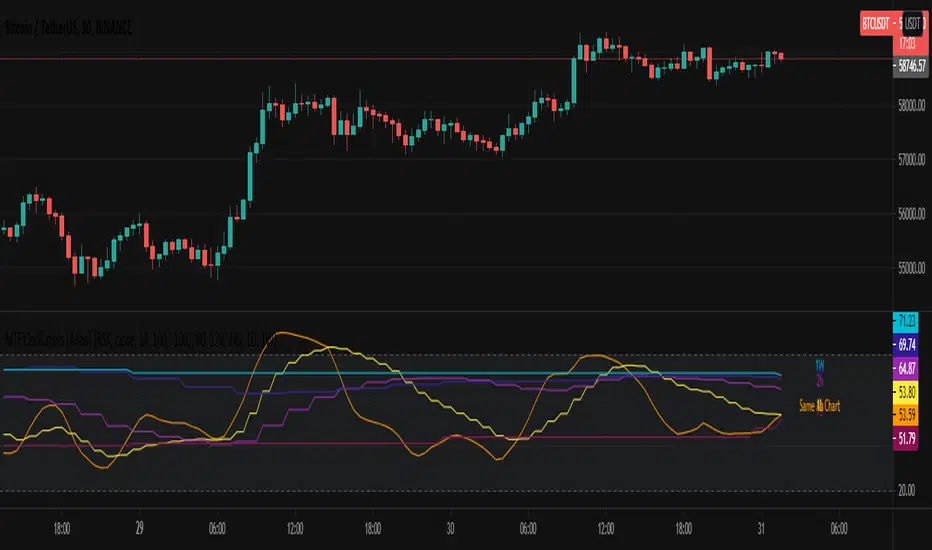Image resolution: width=932 pixels, height=550 pixels.
Task: Select the indigo 69.74 indicator value label
Action: point(906,345)
